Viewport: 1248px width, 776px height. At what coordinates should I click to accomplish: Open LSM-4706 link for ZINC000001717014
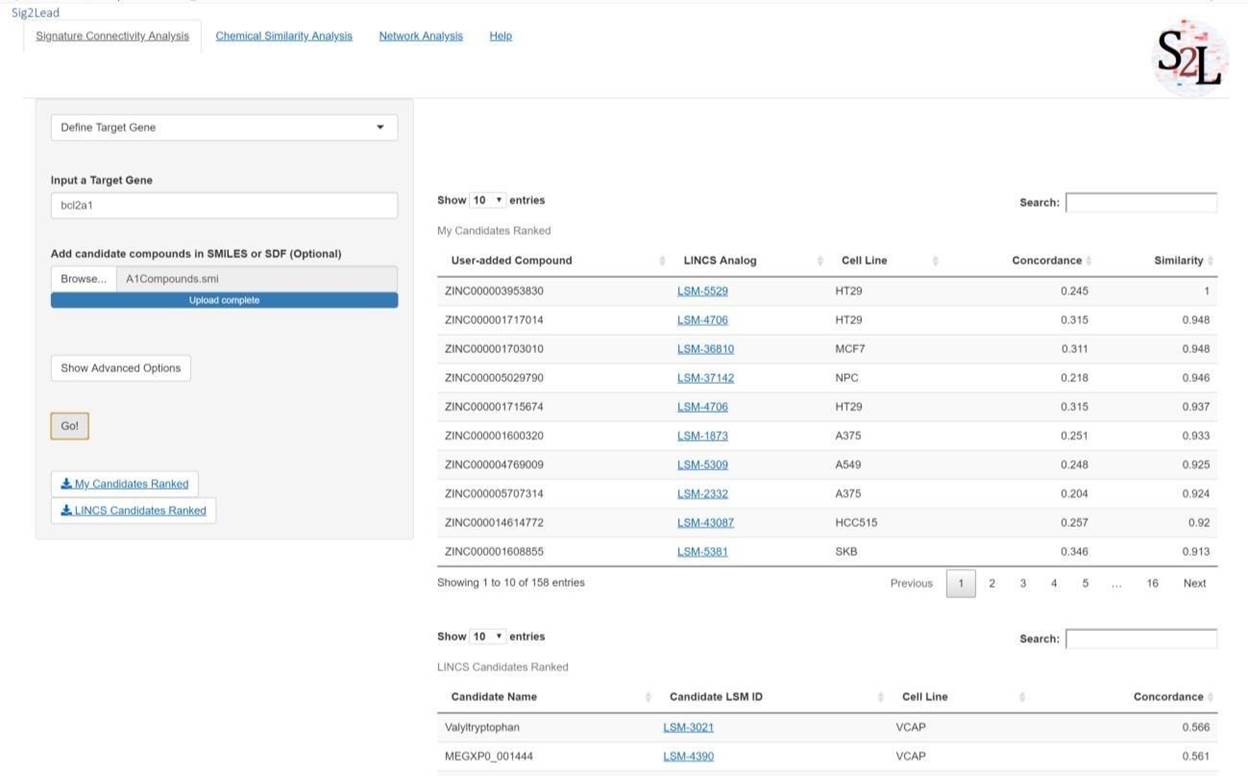pos(702,320)
